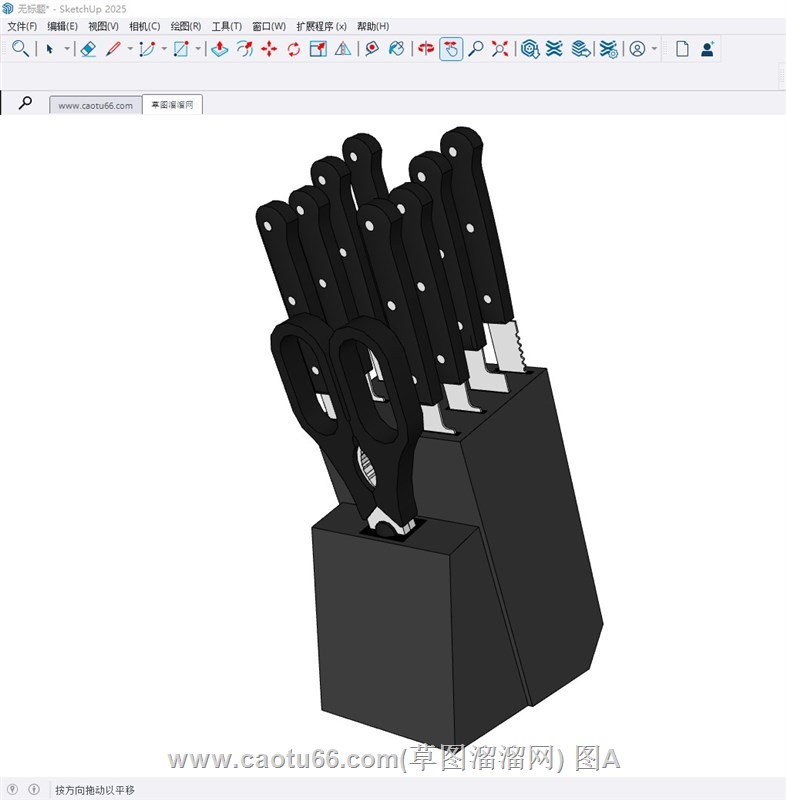The width and height of the screenshot is (786, 800).
Task: Open the 相机(C) camera menu
Action: (144, 26)
